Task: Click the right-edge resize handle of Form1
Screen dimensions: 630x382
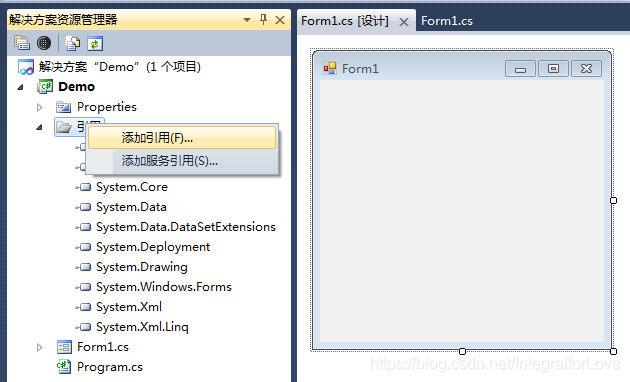Action: tap(613, 200)
